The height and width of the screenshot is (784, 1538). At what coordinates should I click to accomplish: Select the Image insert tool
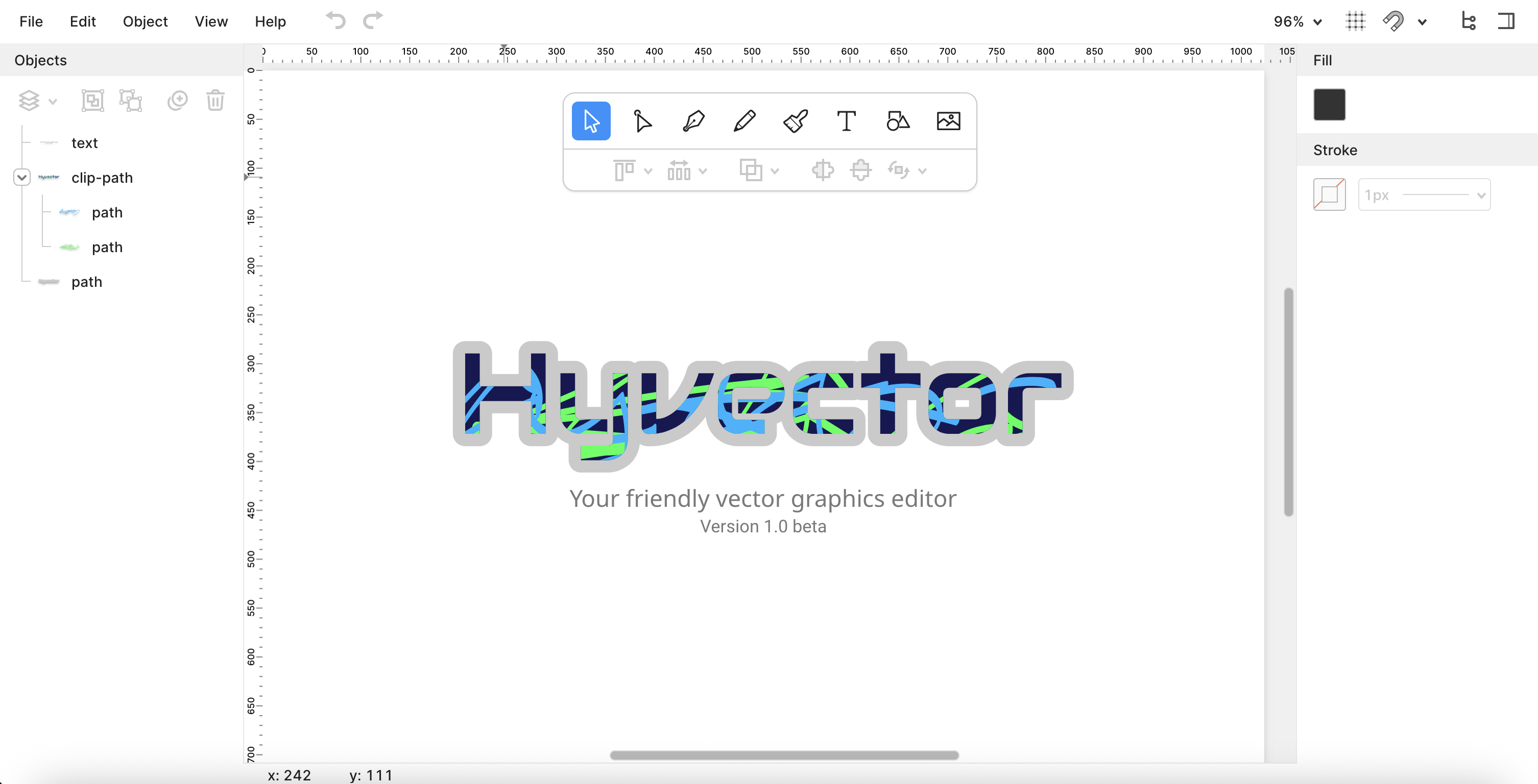point(948,121)
